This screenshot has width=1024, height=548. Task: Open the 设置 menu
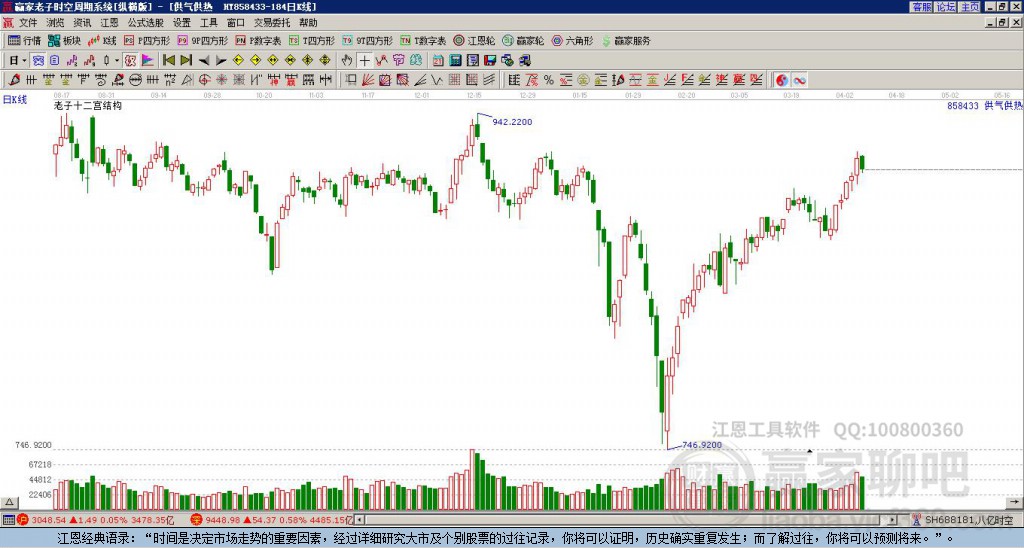(x=182, y=23)
